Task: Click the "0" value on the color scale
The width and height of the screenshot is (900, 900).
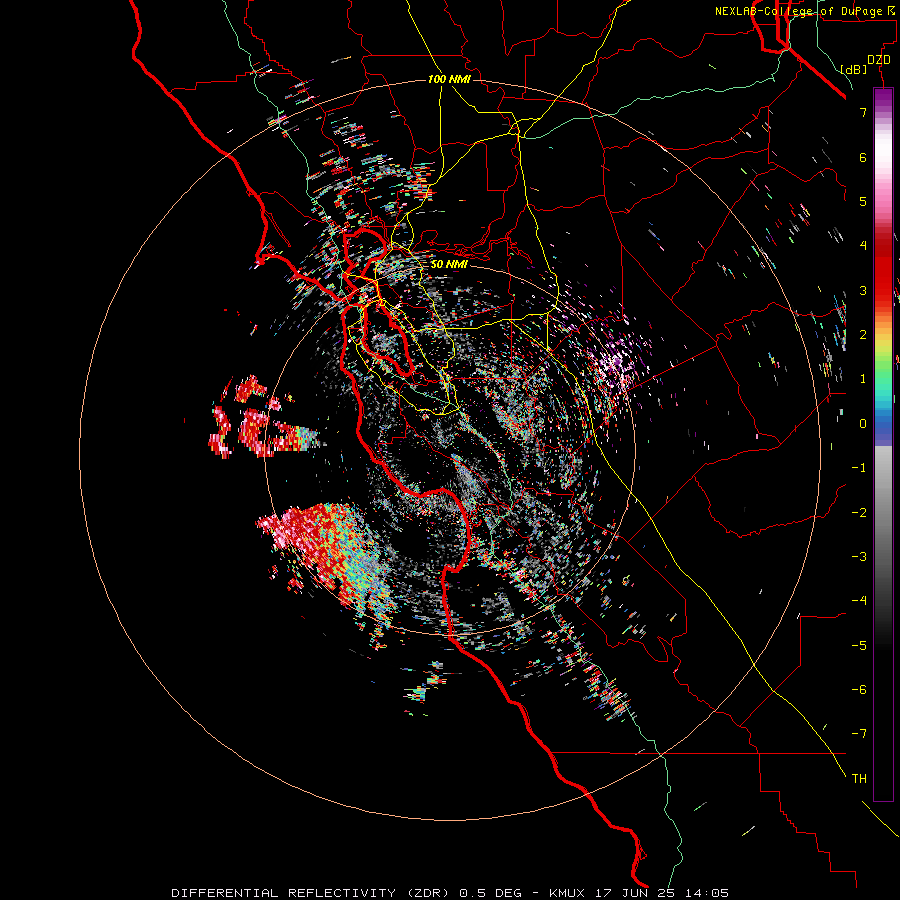Action: coord(863,424)
